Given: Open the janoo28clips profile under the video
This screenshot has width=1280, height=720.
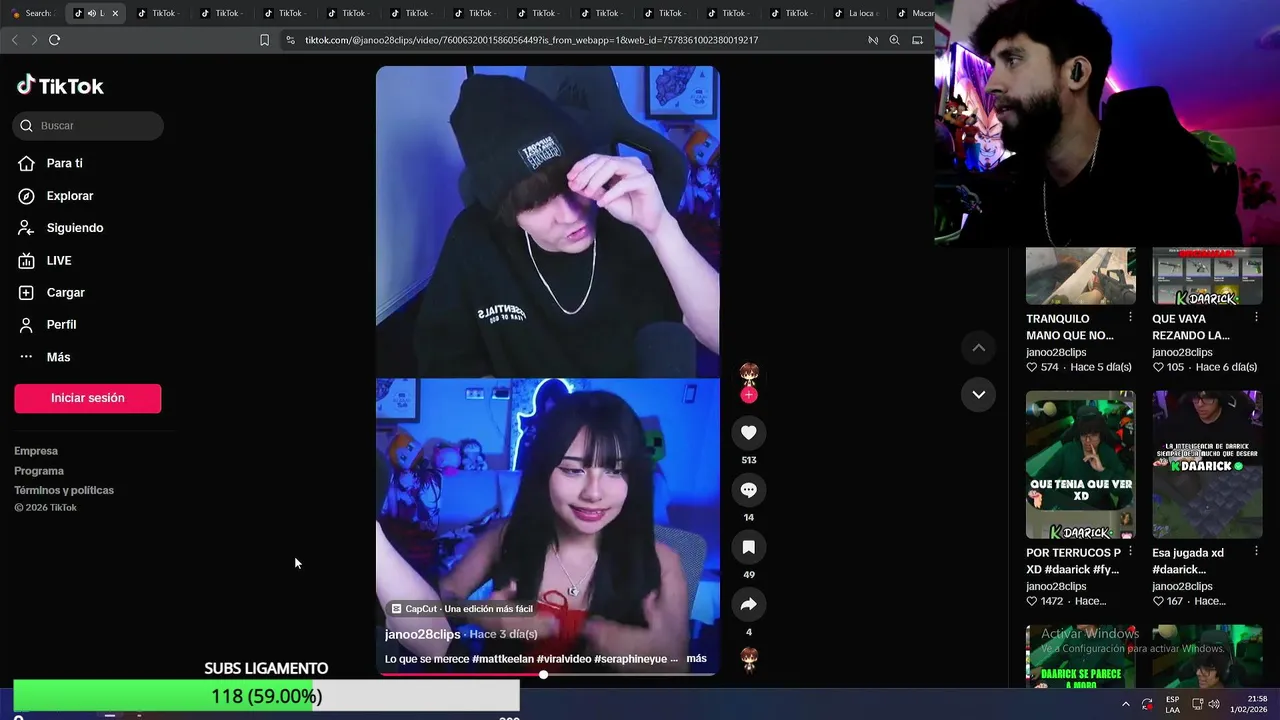Looking at the screenshot, I should click(x=423, y=634).
